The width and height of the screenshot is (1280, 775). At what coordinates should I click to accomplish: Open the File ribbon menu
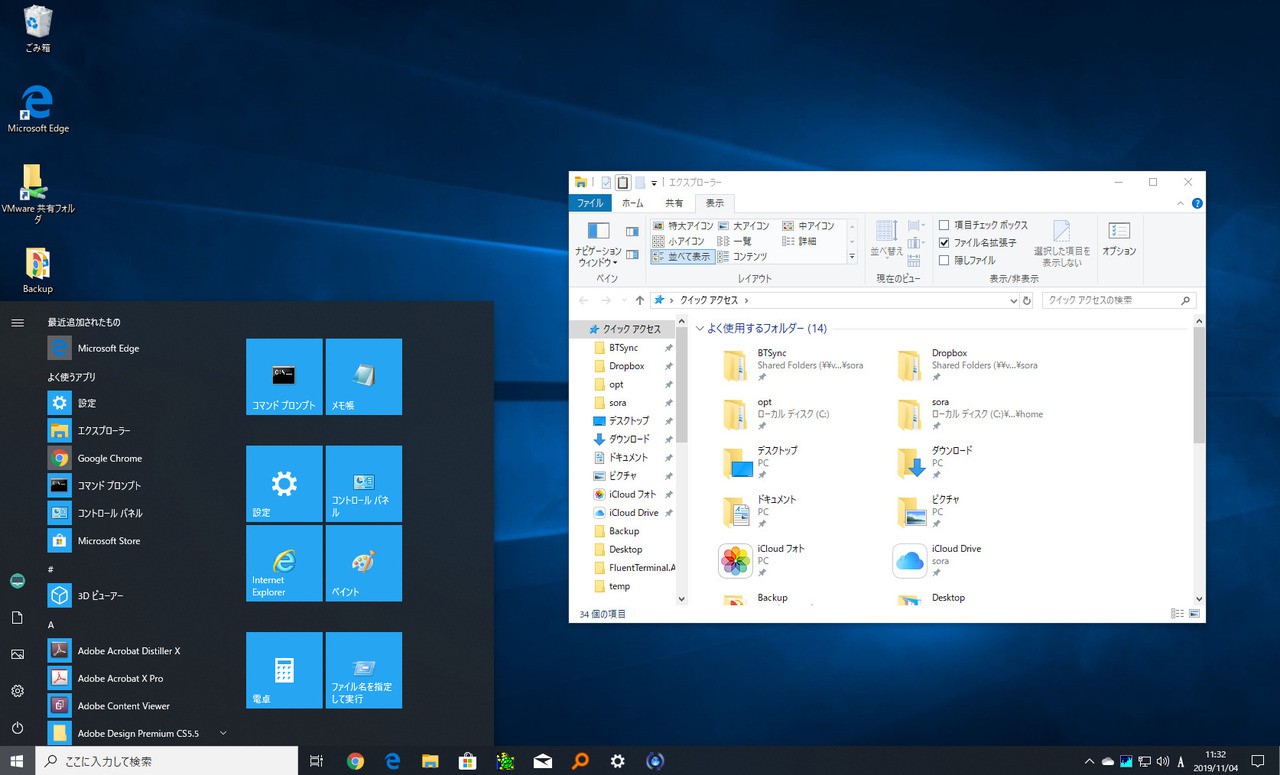point(590,203)
